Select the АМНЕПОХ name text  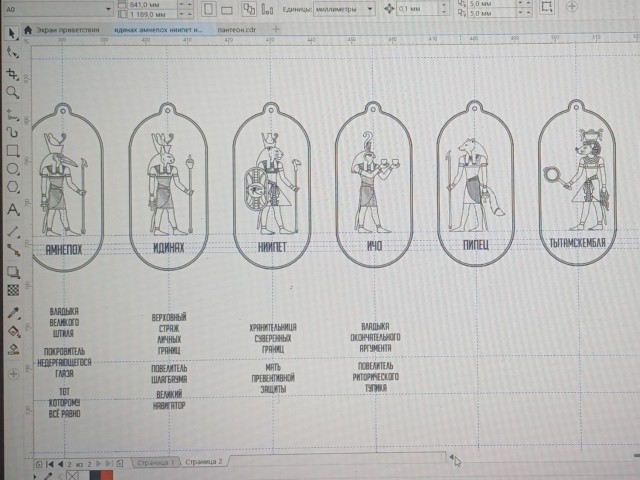64,250
